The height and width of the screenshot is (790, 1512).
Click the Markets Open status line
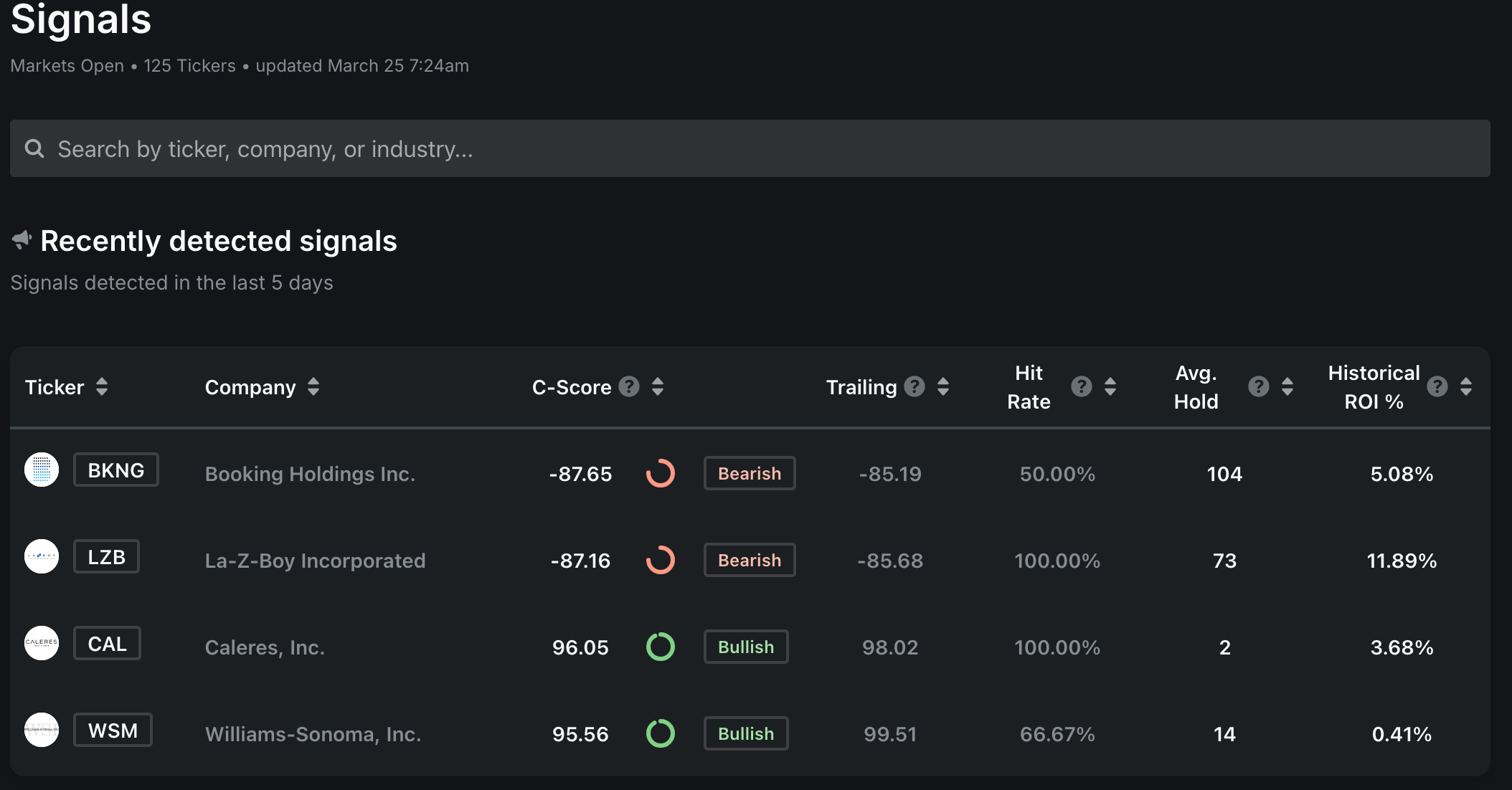tap(240, 65)
